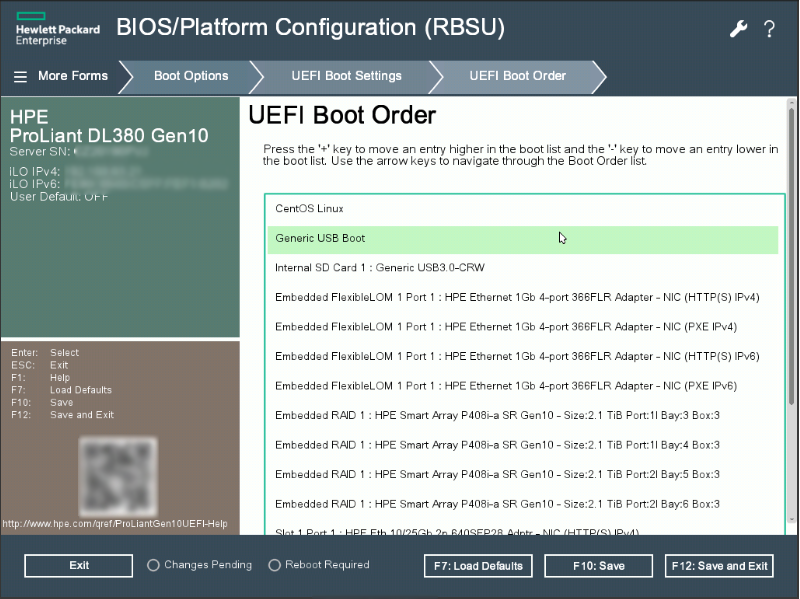Select CentOS Linux boot entry
800x599 pixels.
click(309, 209)
